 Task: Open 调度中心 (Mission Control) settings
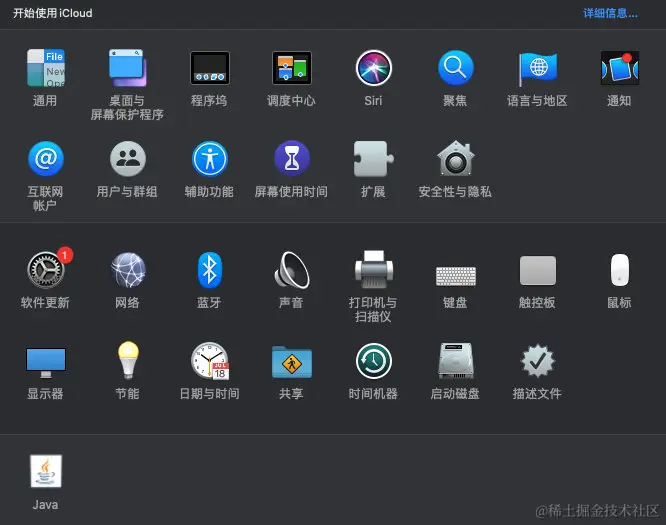tap(291, 68)
